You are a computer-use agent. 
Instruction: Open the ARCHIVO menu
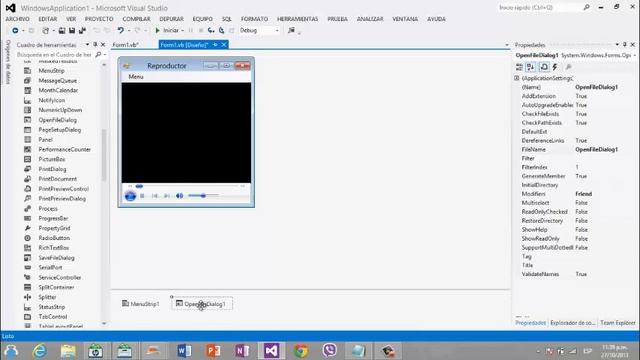tap(18, 19)
